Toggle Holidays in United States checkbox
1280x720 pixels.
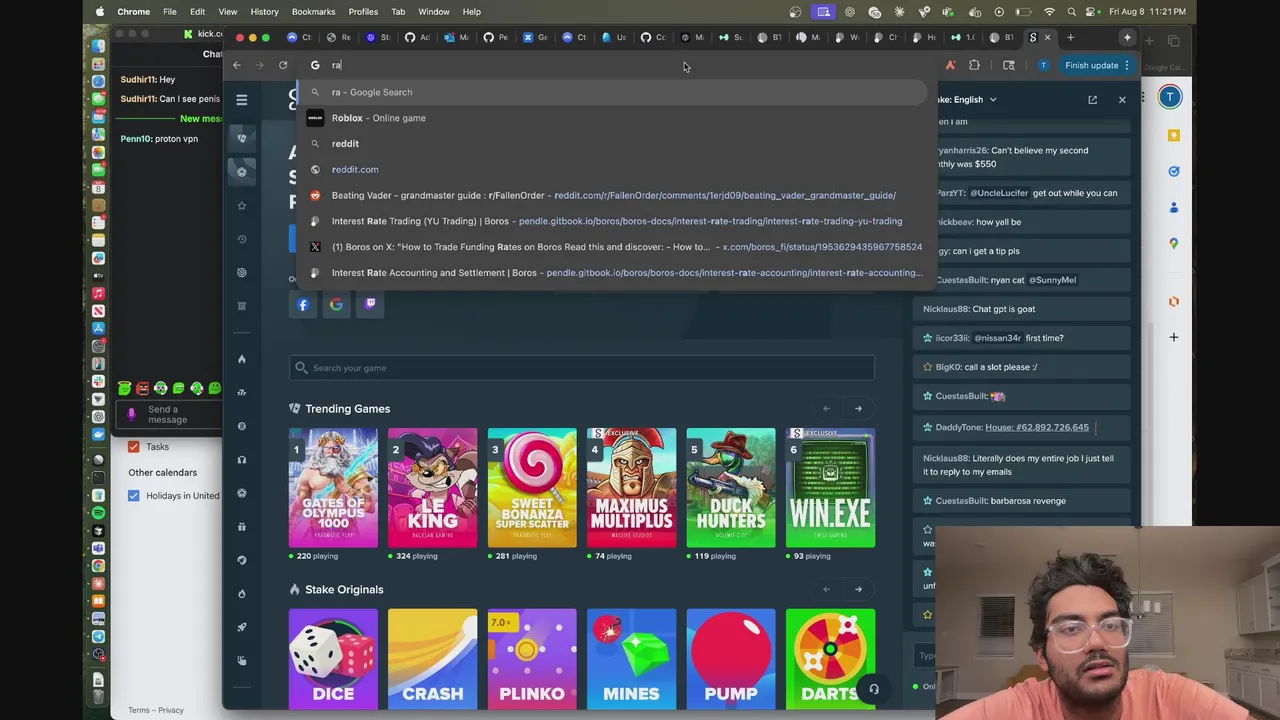click(133, 496)
